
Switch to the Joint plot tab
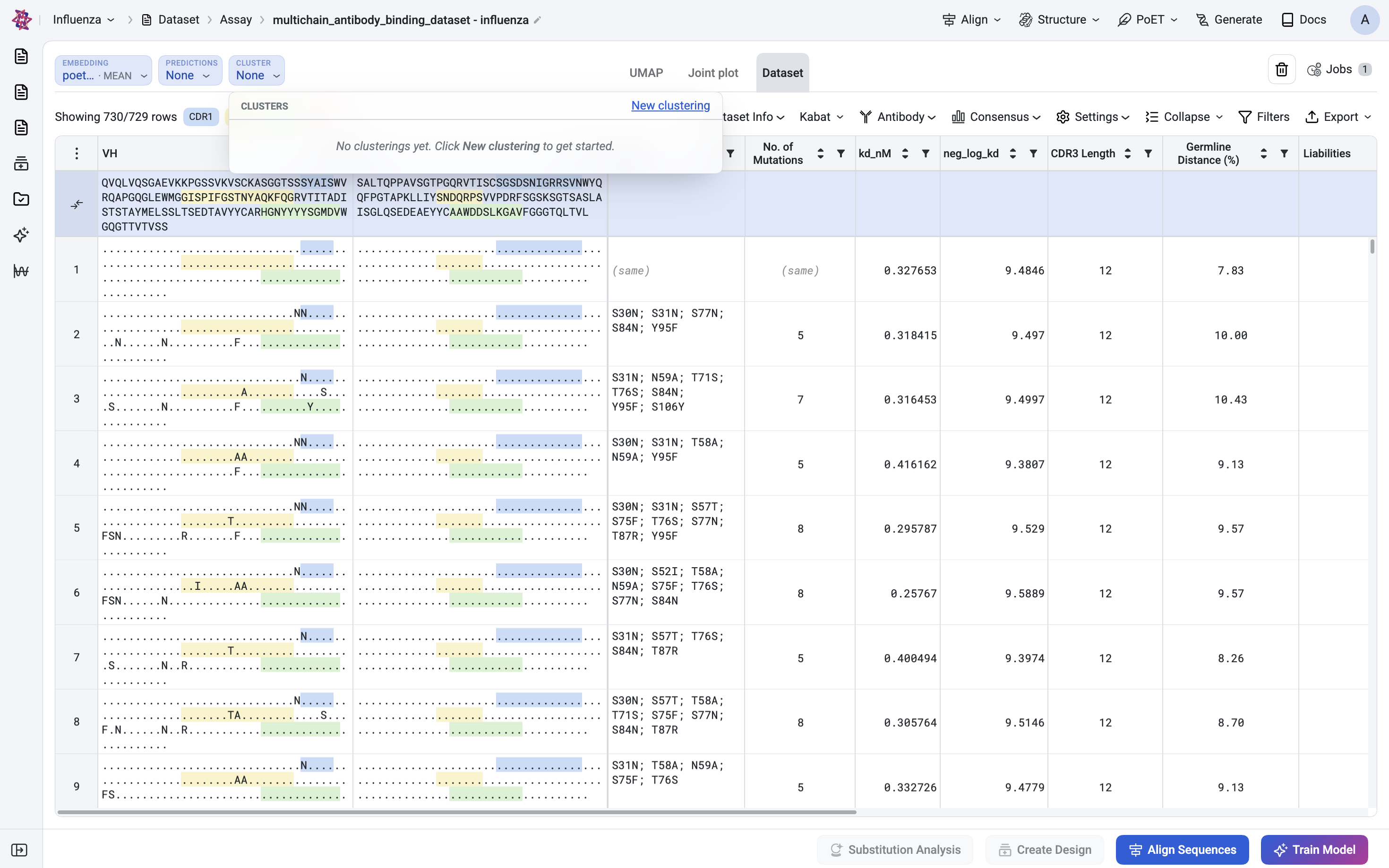point(713,73)
